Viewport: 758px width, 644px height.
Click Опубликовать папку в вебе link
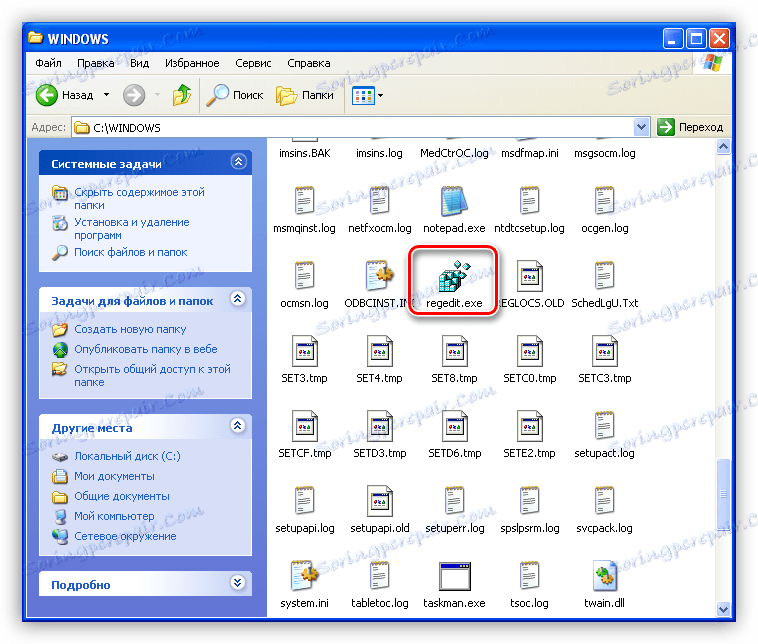[x=146, y=349]
